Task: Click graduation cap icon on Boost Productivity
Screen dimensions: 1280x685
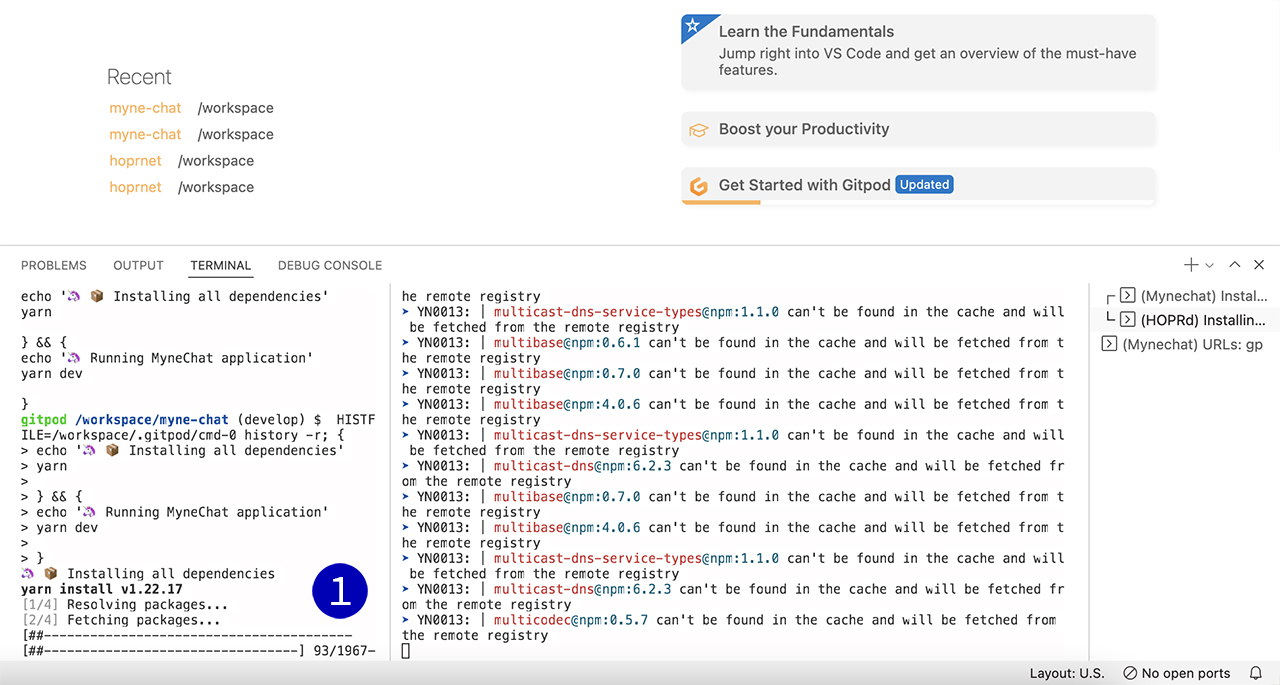Action: pos(698,129)
